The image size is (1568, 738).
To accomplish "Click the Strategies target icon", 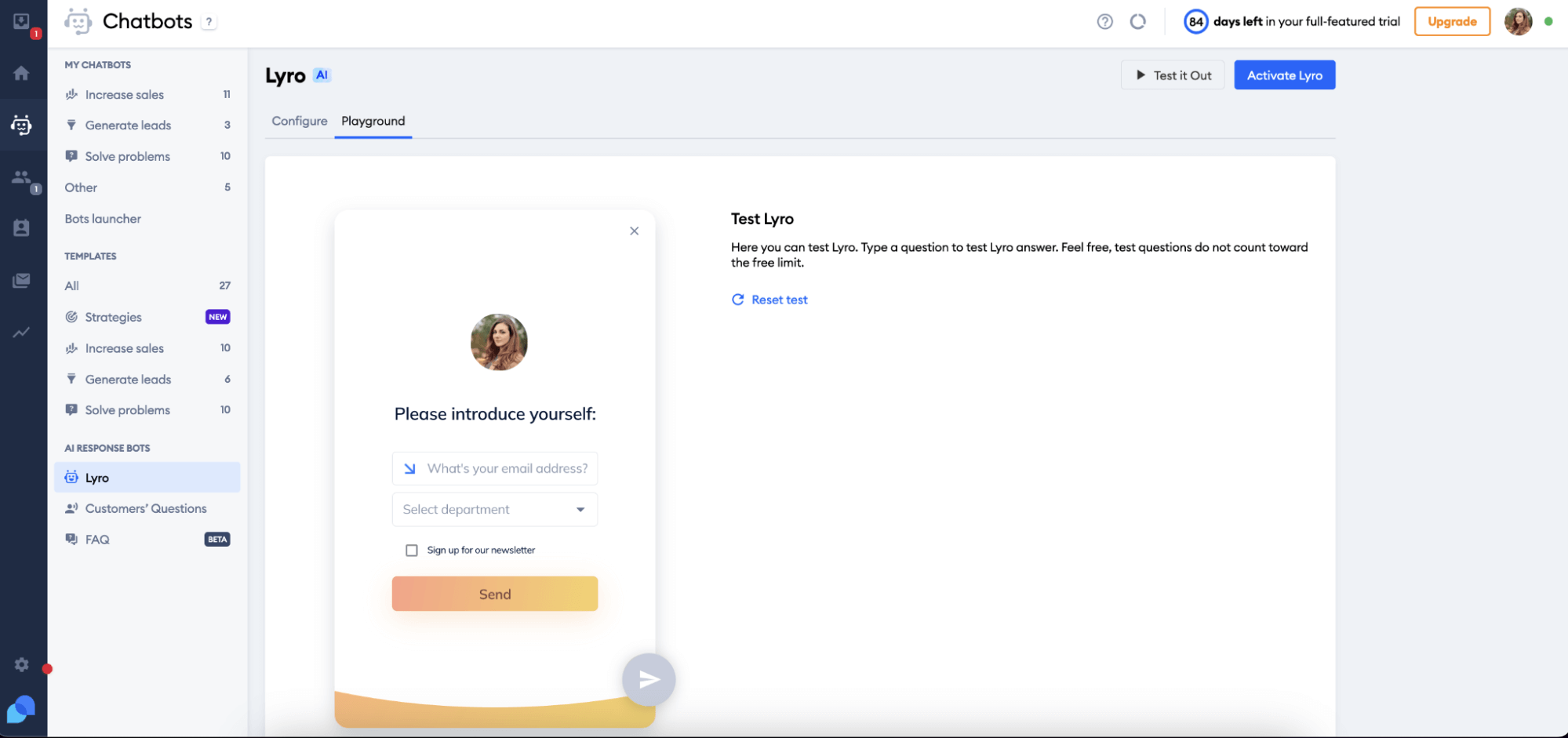I will (71, 317).
